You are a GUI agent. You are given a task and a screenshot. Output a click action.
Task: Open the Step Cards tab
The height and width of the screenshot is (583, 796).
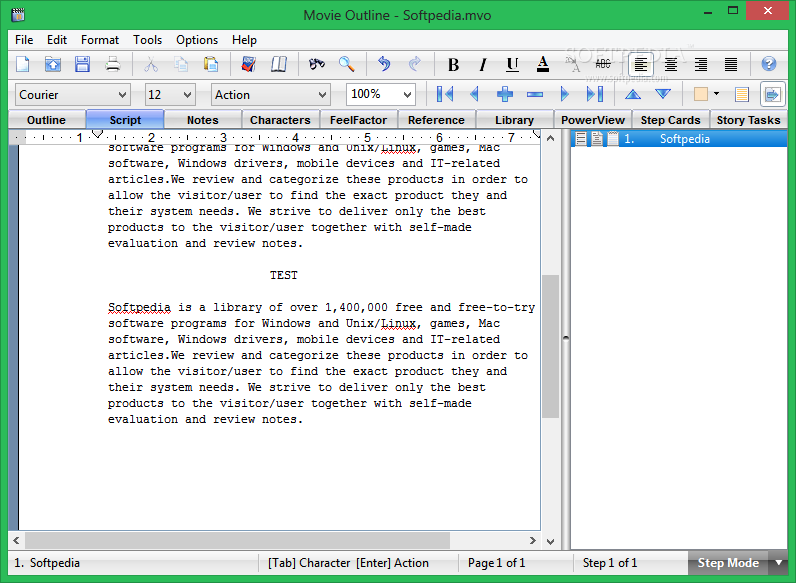[x=670, y=120]
